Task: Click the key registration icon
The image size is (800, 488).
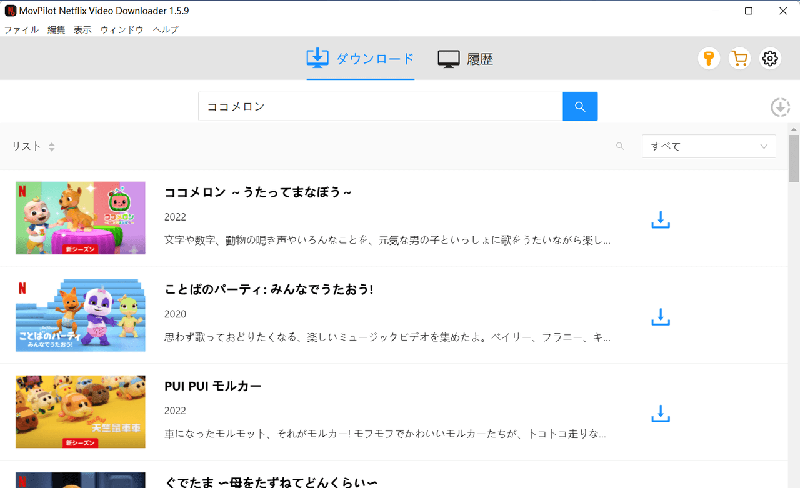Action: point(709,59)
